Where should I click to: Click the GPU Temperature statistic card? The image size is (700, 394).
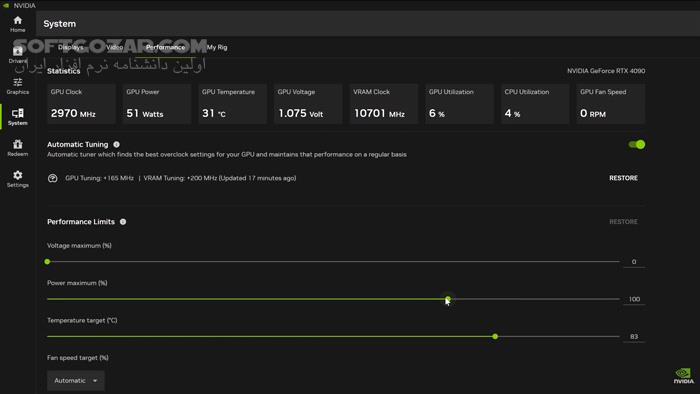[233, 104]
